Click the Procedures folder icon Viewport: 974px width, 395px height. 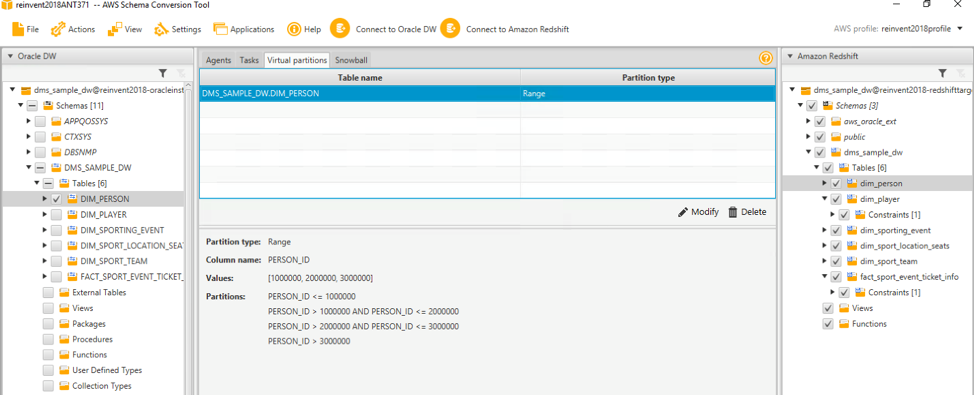point(64,339)
